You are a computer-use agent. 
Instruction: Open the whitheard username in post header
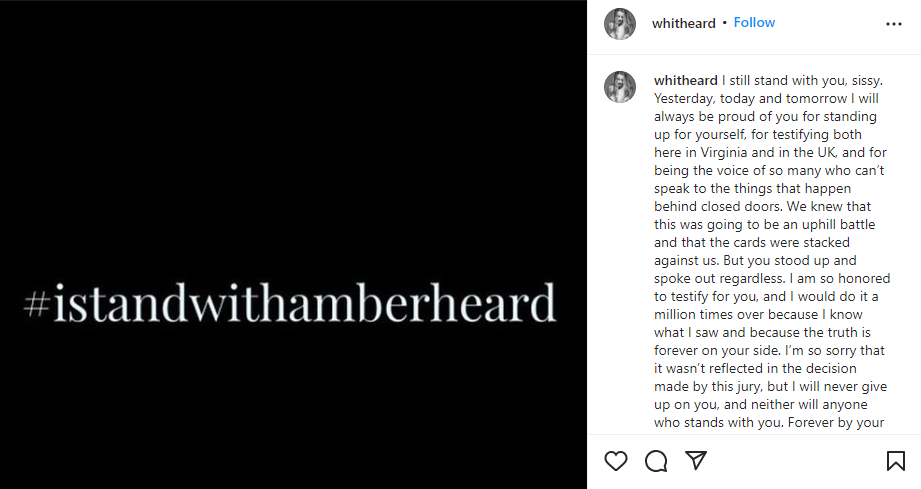pyautogui.click(x=684, y=23)
